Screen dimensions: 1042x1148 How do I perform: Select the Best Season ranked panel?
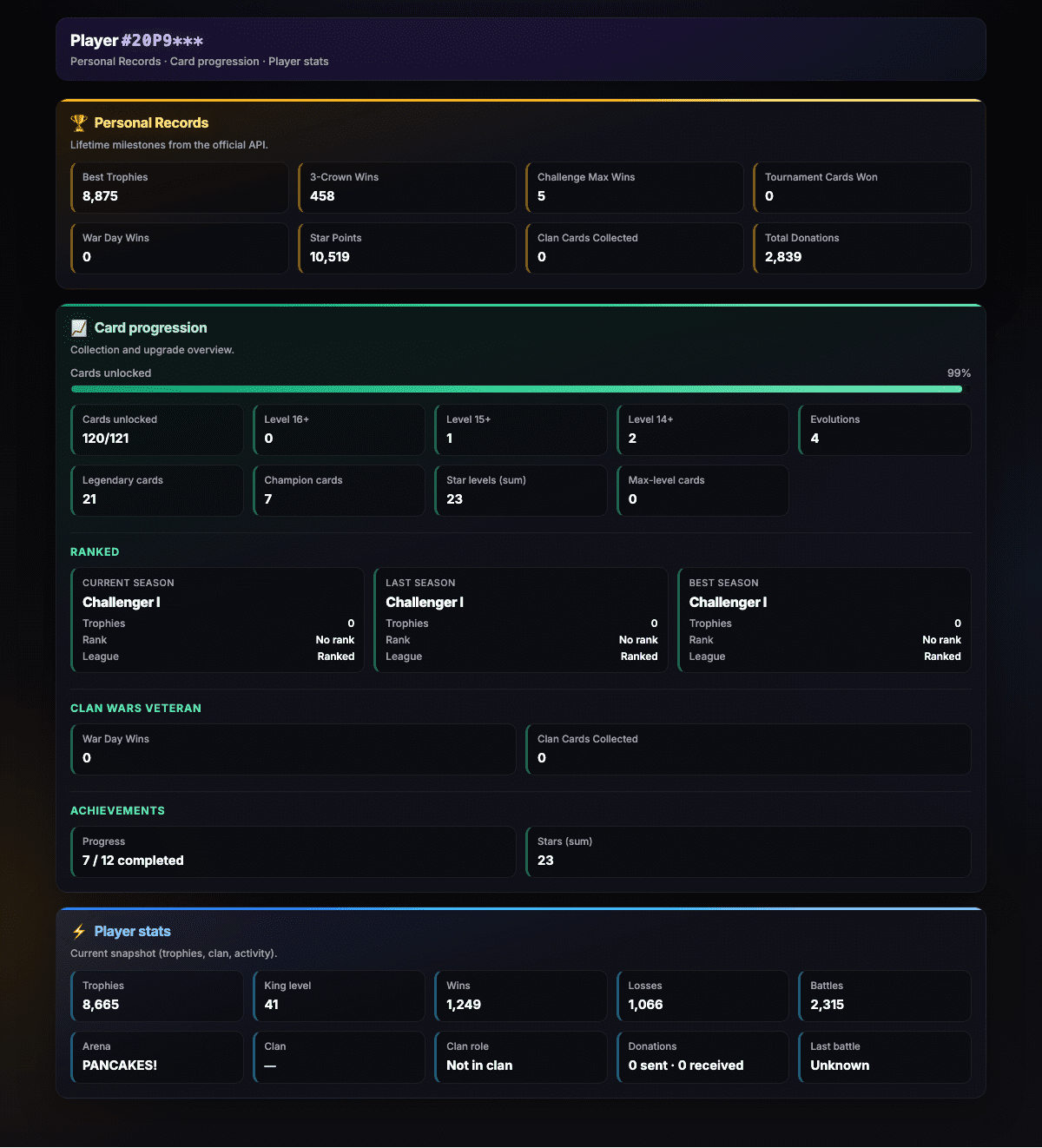click(824, 620)
